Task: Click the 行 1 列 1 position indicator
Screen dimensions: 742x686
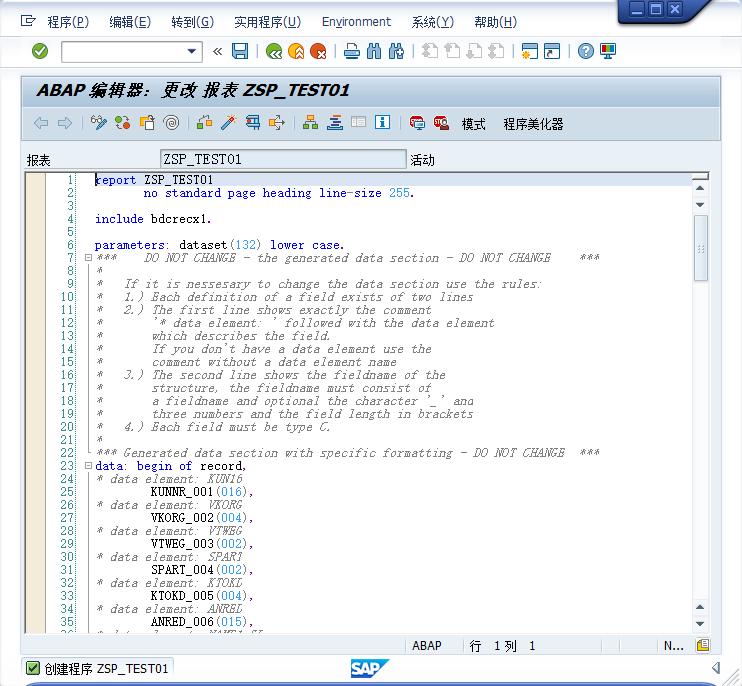Action: (x=502, y=646)
